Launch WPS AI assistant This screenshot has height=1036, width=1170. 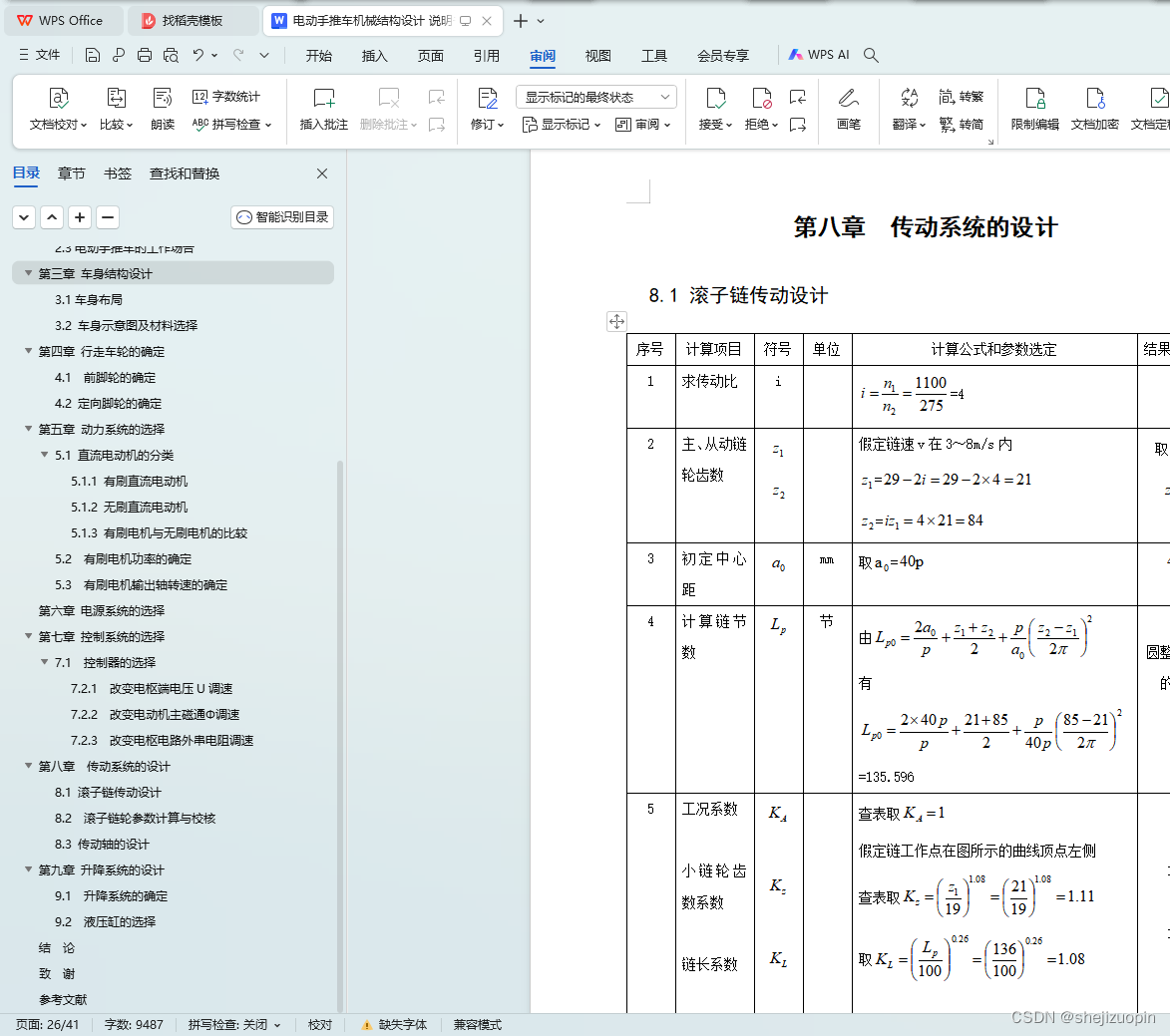pyautogui.click(x=819, y=55)
